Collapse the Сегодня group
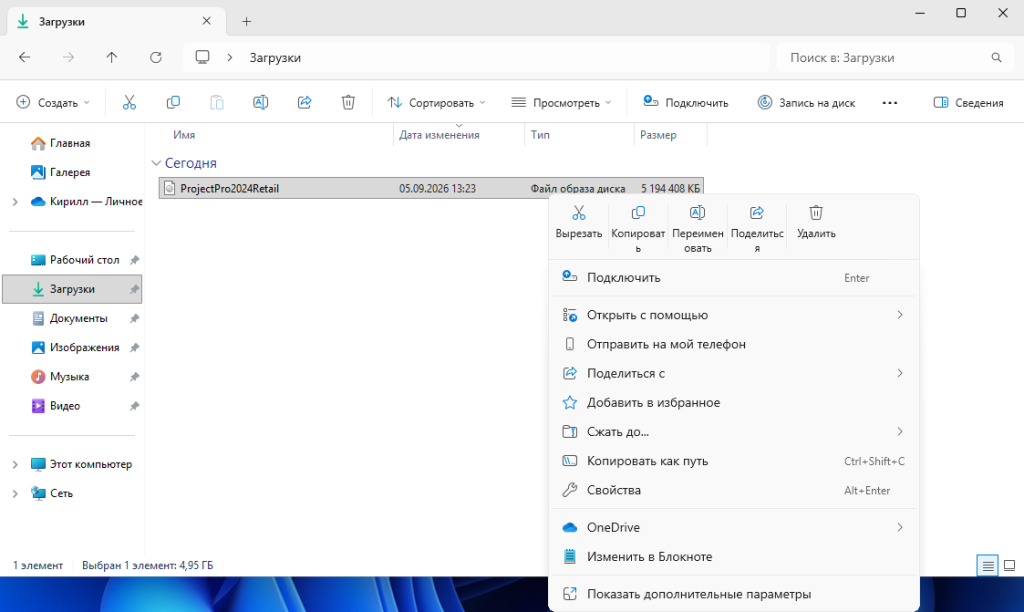 pyautogui.click(x=156, y=163)
